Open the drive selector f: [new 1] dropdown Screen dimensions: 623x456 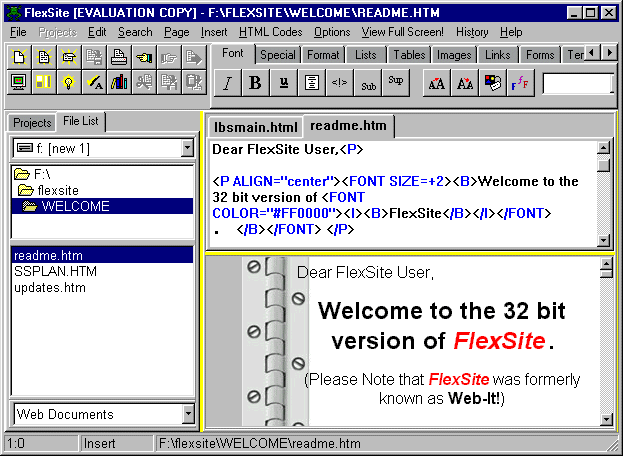[187, 149]
